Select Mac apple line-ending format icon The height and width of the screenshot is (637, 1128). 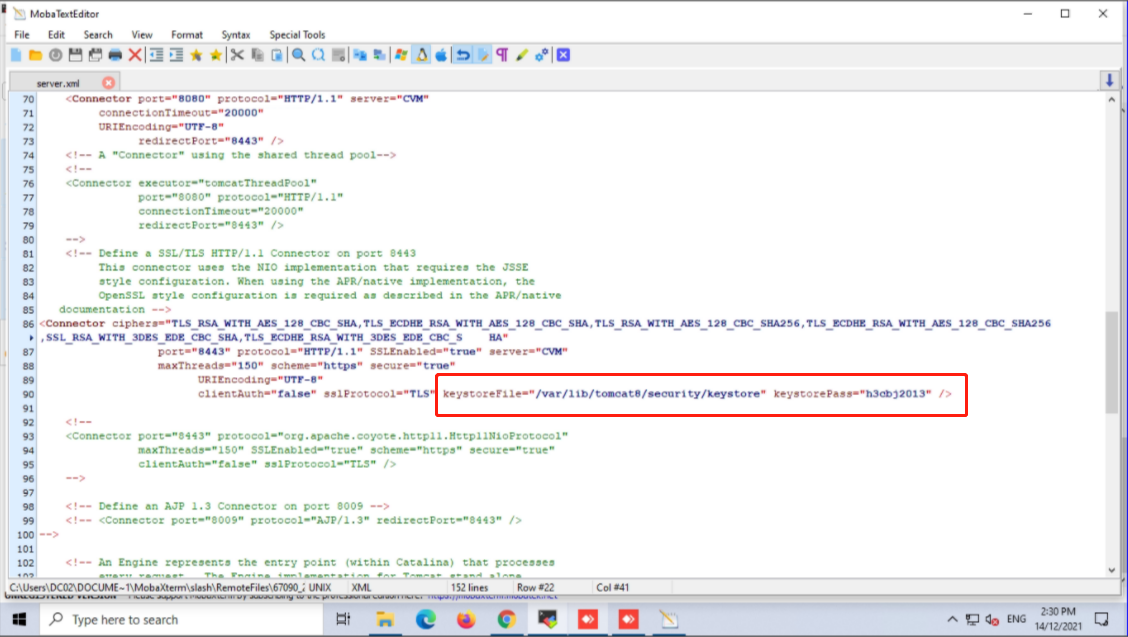[x=441, y=55]
